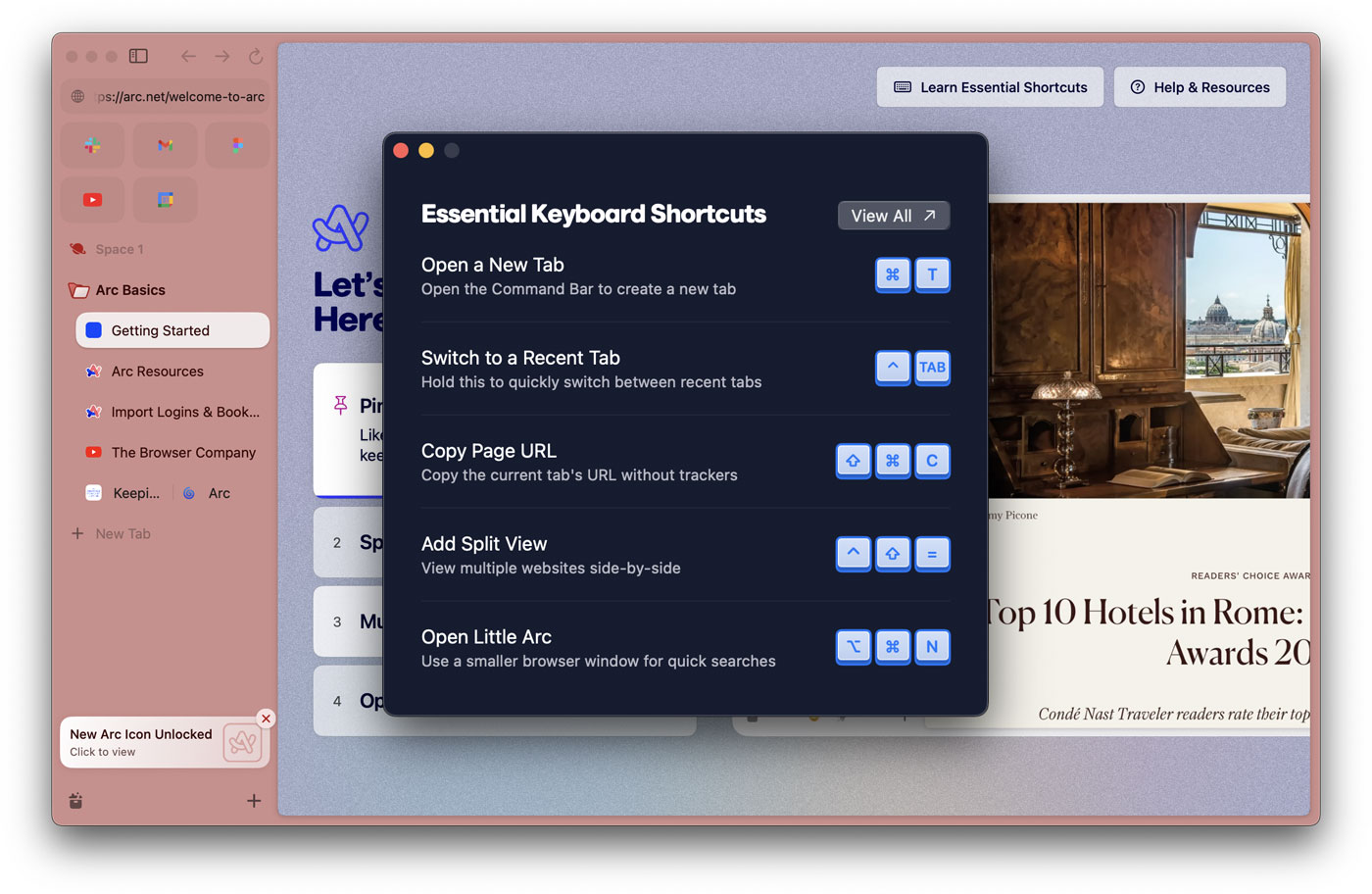Click the Space 1 planet icon

tap(78, 249)
